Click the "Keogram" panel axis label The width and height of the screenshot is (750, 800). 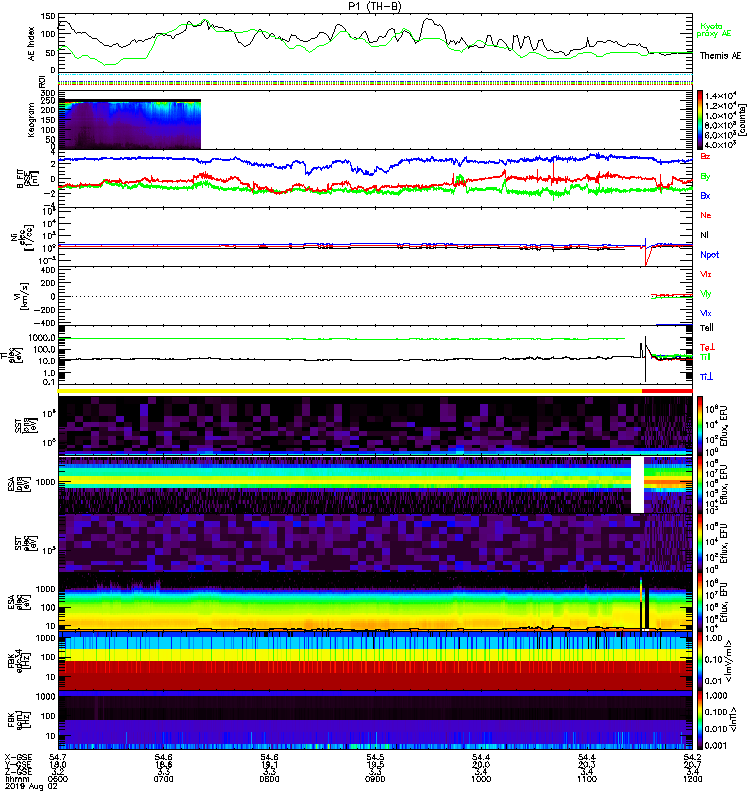(32, 120)
